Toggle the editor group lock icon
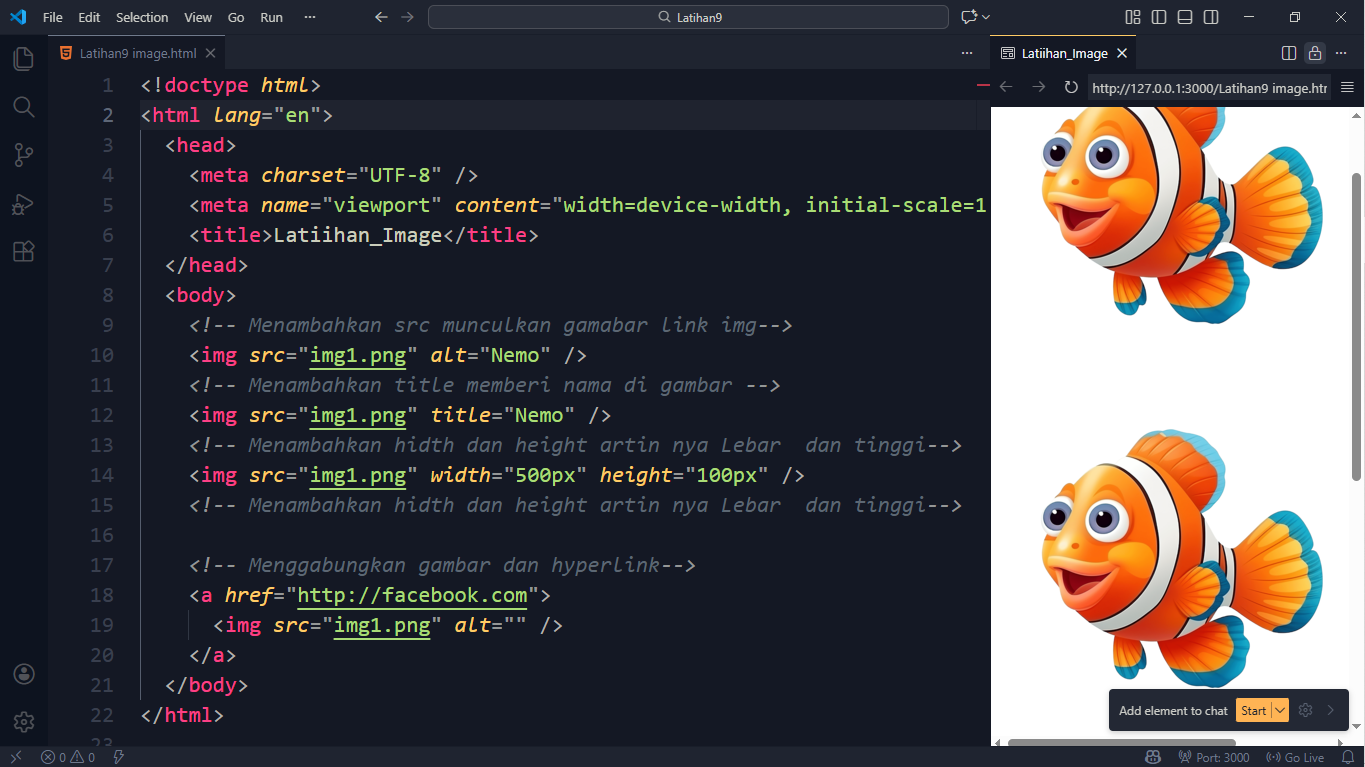 (1315, 53)
